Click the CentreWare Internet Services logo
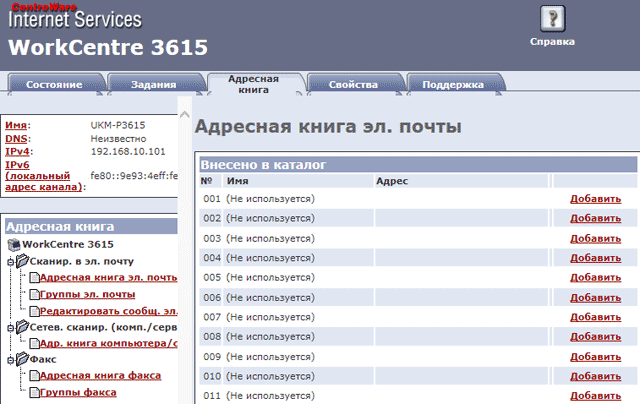Screen dimensions: 640x404 tap(75, 16)
